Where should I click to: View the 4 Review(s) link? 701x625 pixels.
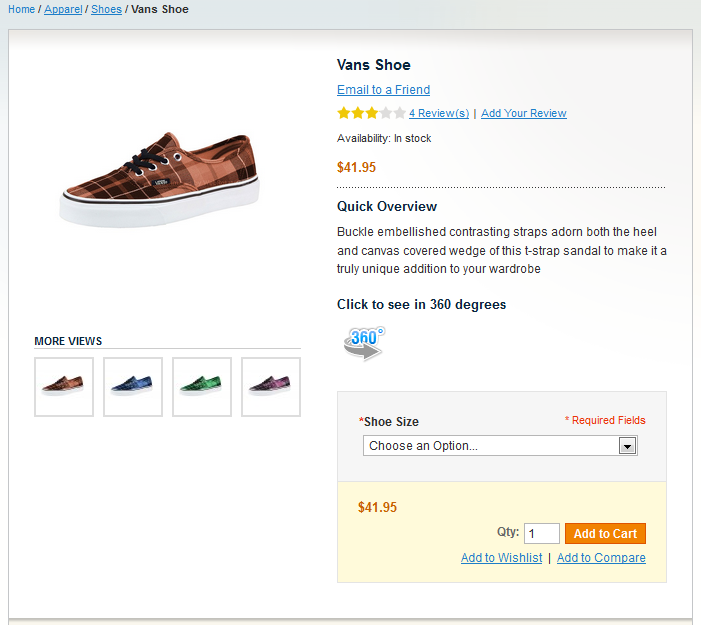tap(439, 113)
